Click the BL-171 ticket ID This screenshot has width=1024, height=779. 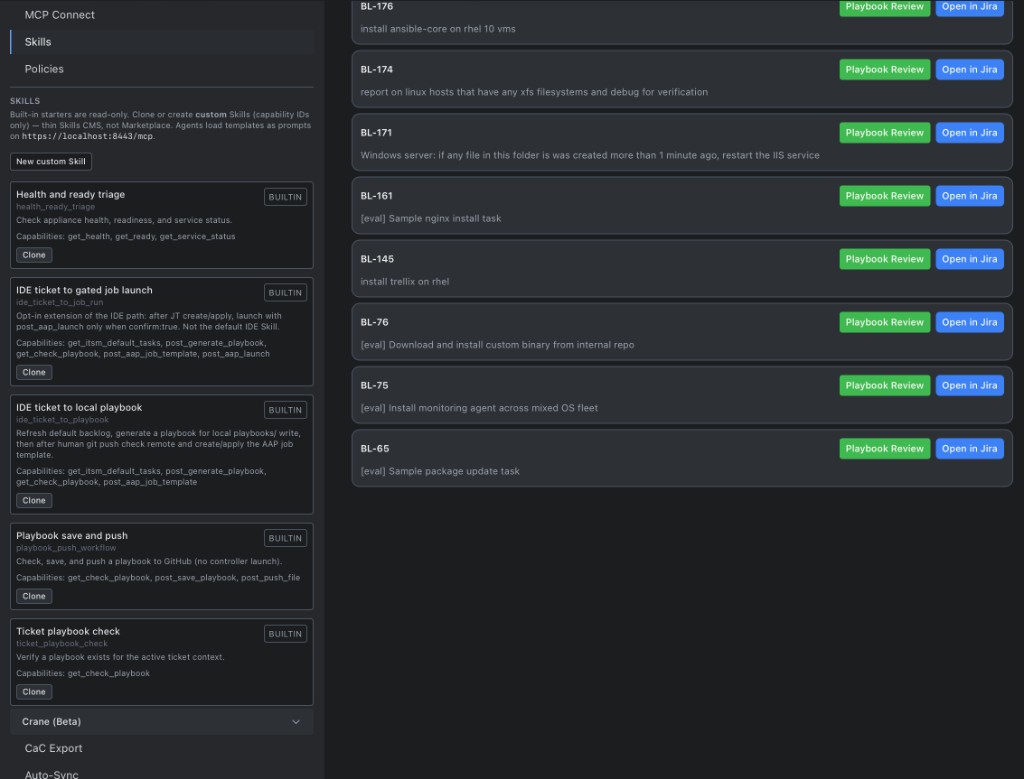(376, 133)
